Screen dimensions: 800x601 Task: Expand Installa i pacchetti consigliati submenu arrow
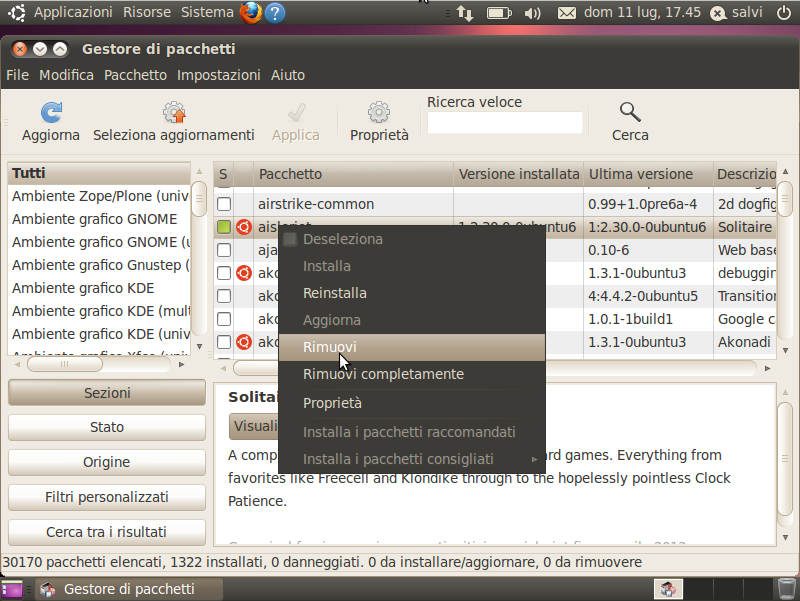pyautogui.click(x=534, y=459)
